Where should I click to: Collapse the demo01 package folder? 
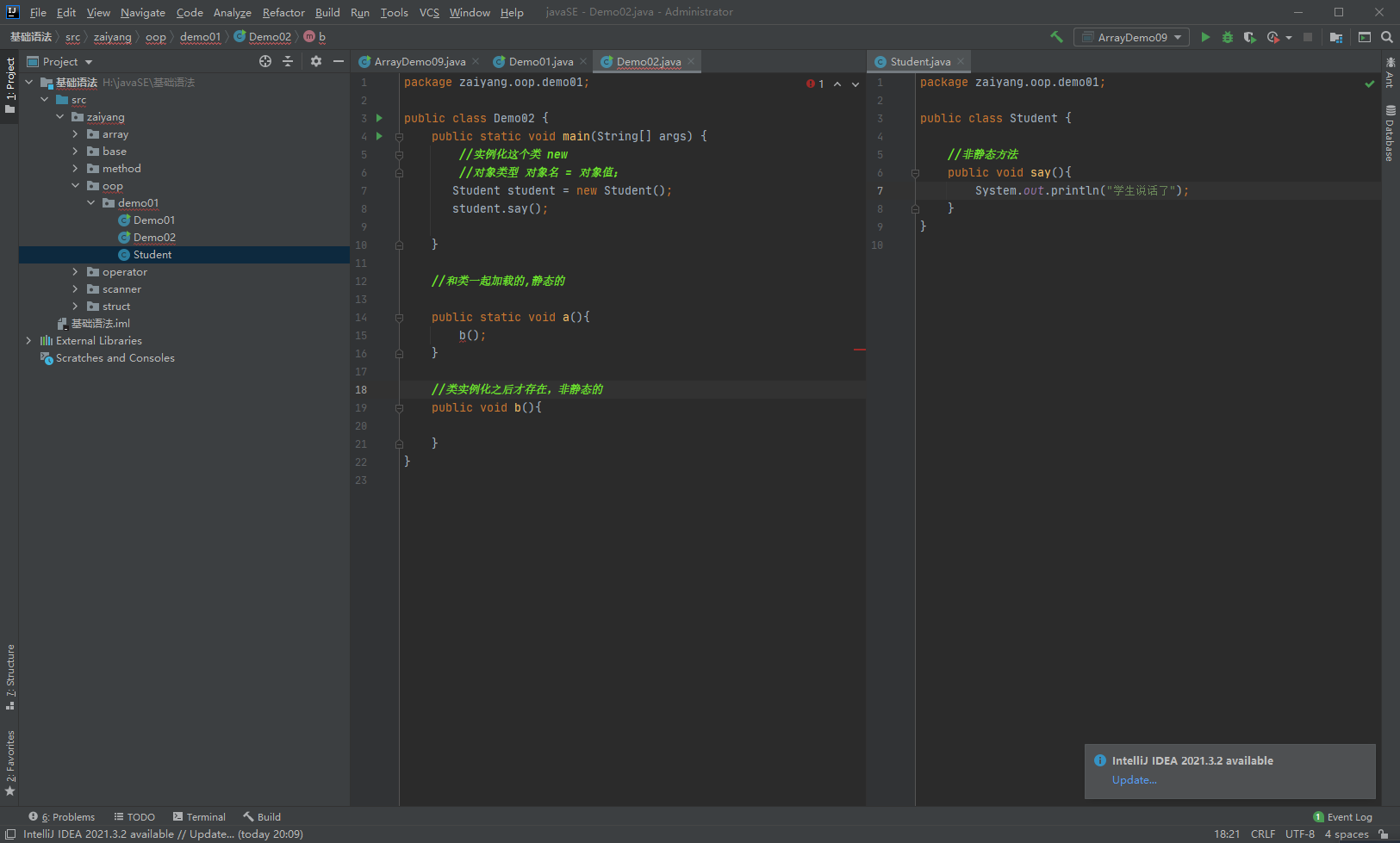(x=91, y=203)
